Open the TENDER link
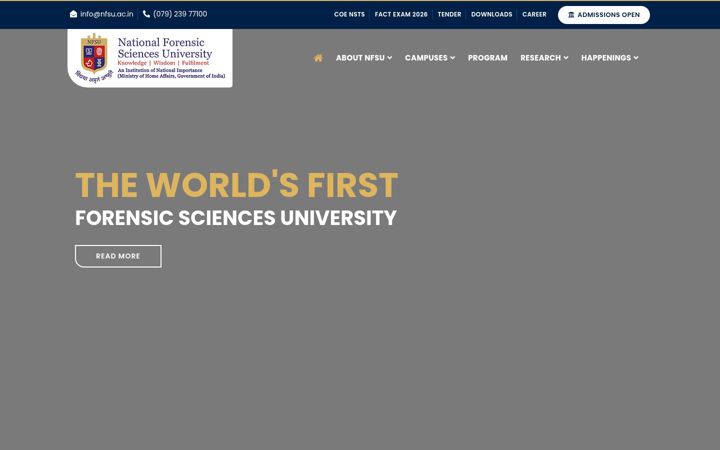 click(449, 15)
